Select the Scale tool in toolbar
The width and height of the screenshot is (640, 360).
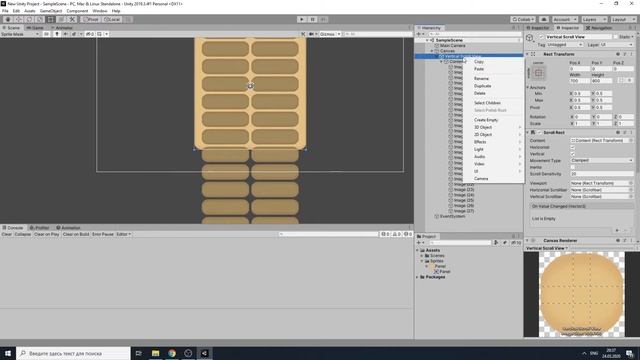(x=40, y=19)
